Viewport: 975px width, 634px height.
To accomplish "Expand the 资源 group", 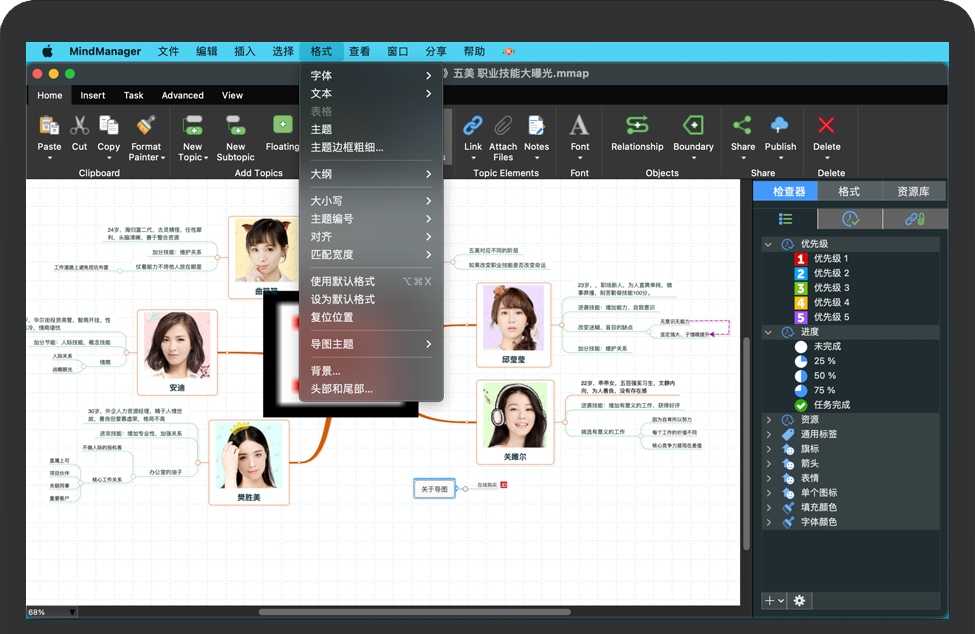I will tap(768, 420).
